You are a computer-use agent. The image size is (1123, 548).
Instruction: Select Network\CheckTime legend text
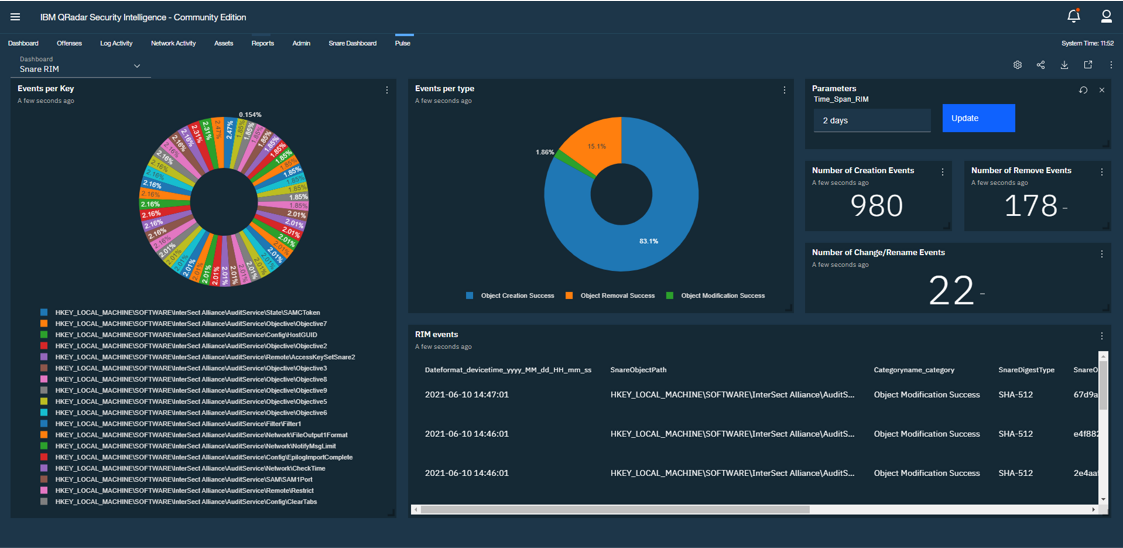[193, 468]
